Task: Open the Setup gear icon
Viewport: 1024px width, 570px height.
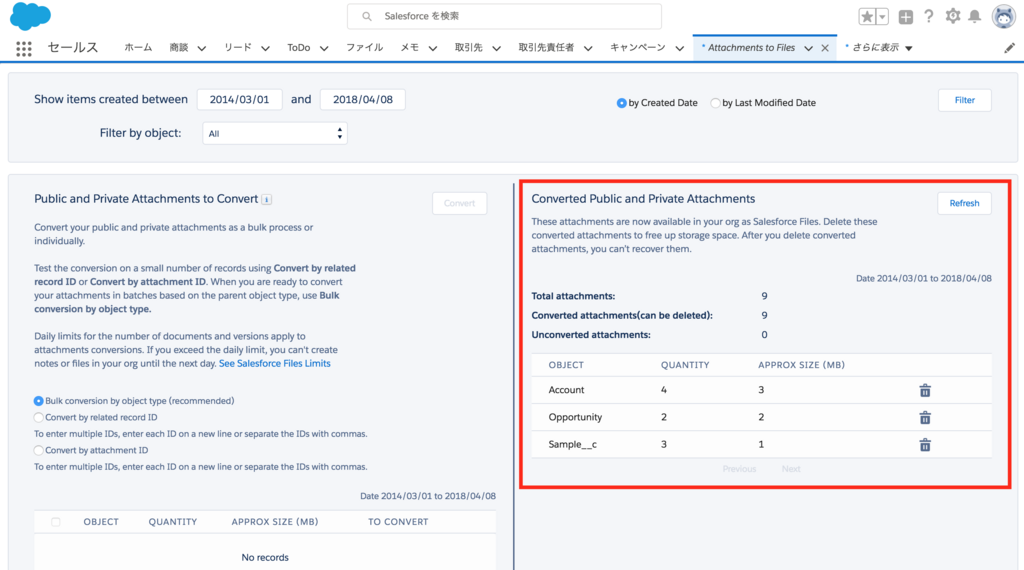Action: click(953, 16)
